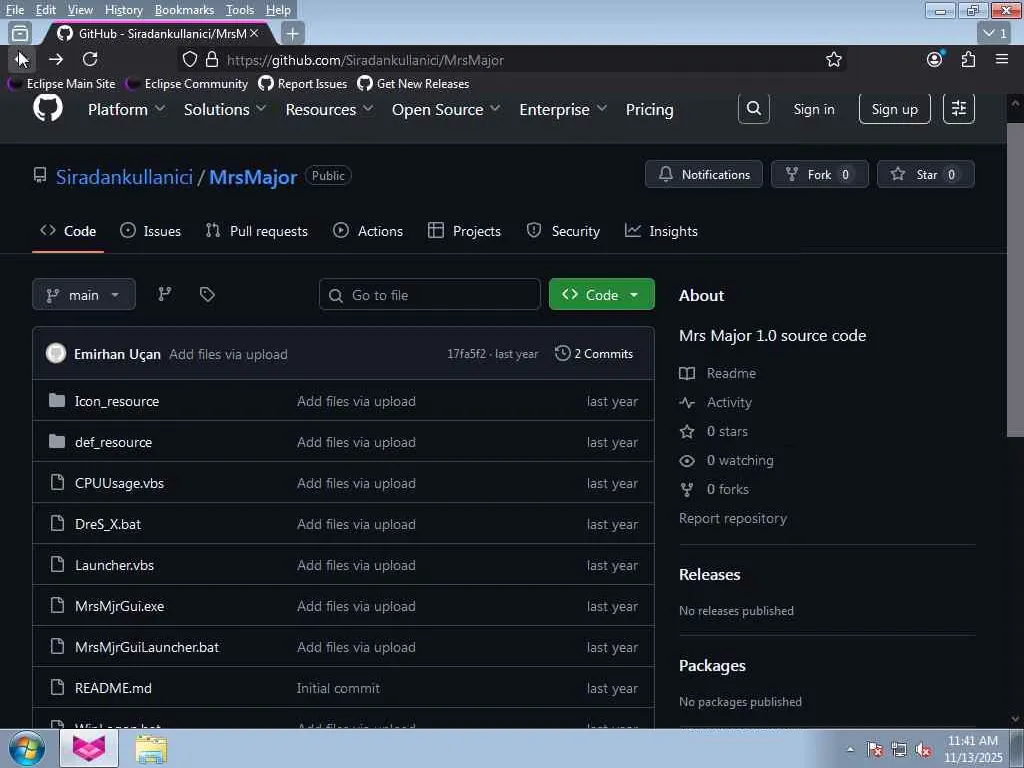Screen dimensions: 1024x768
Task: Reload the page with the refresh icon
Action: click(90, 59)
